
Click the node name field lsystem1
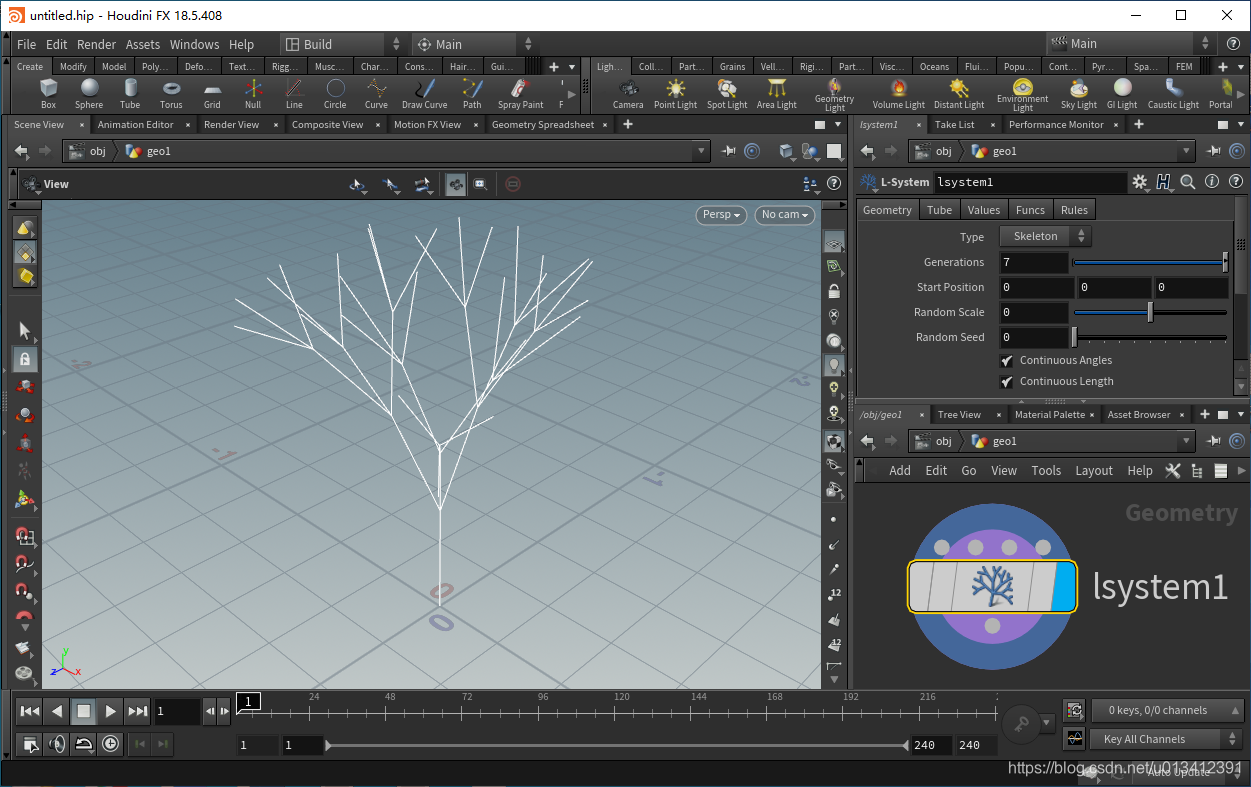coord(1030,182)
